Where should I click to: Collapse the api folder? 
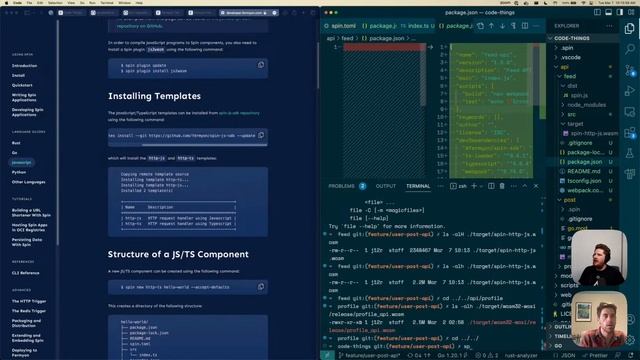(556, 67)
